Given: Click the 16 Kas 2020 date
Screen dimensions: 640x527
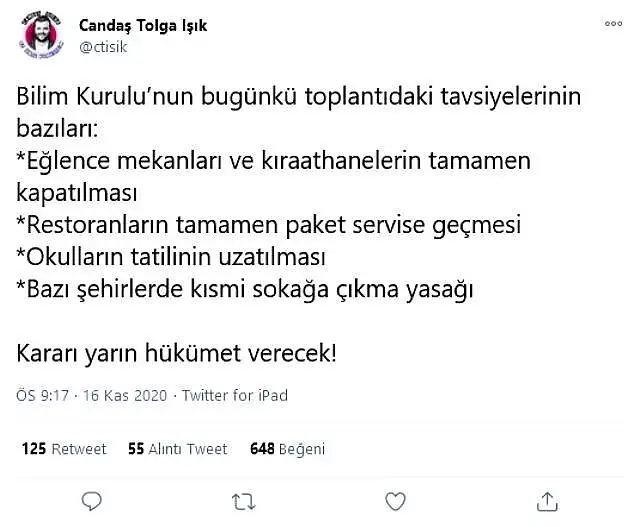Looking at the screenshot, I should point(125,396).
